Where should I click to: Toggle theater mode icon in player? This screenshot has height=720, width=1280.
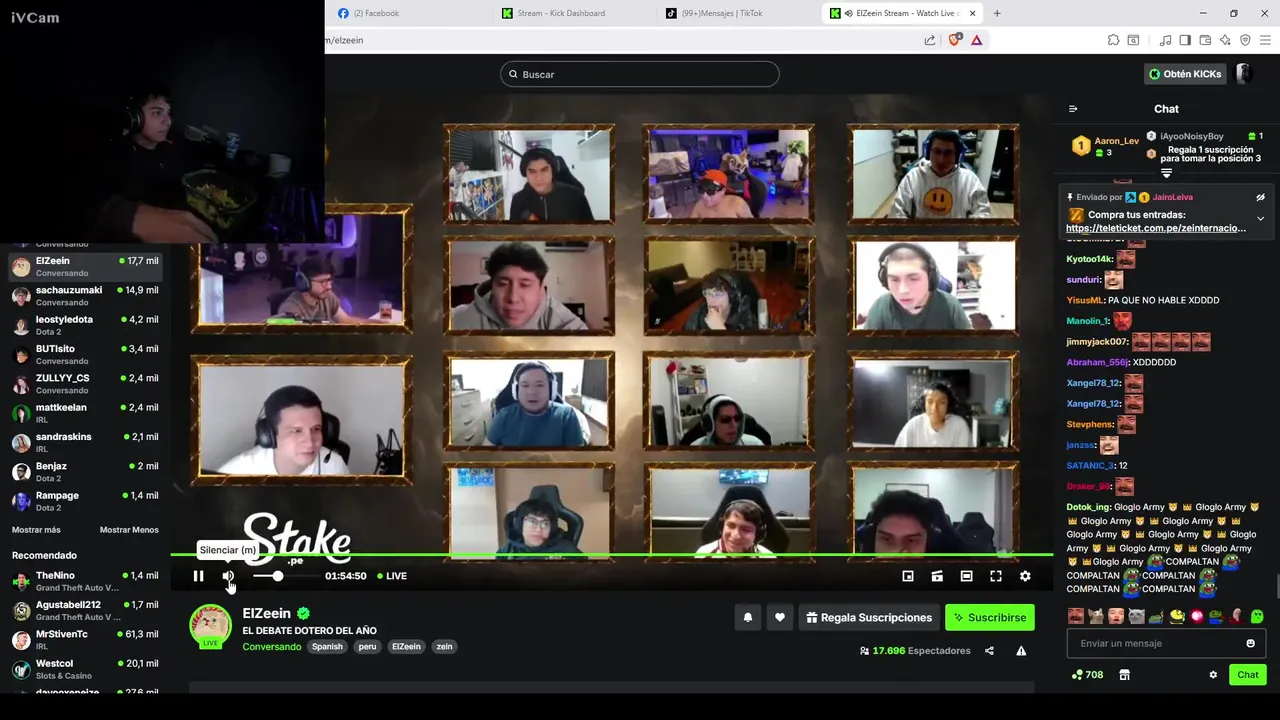click(x=966, y=576)
